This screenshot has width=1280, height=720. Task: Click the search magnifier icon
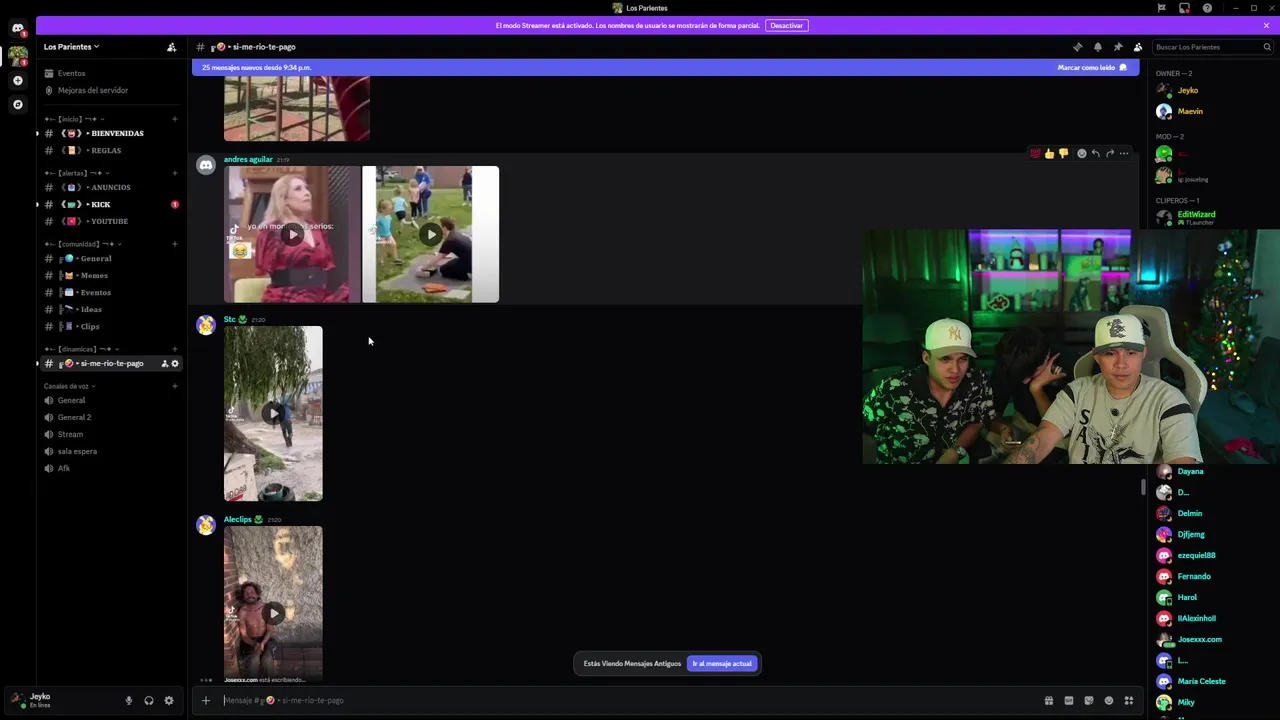coord(1267,47)
